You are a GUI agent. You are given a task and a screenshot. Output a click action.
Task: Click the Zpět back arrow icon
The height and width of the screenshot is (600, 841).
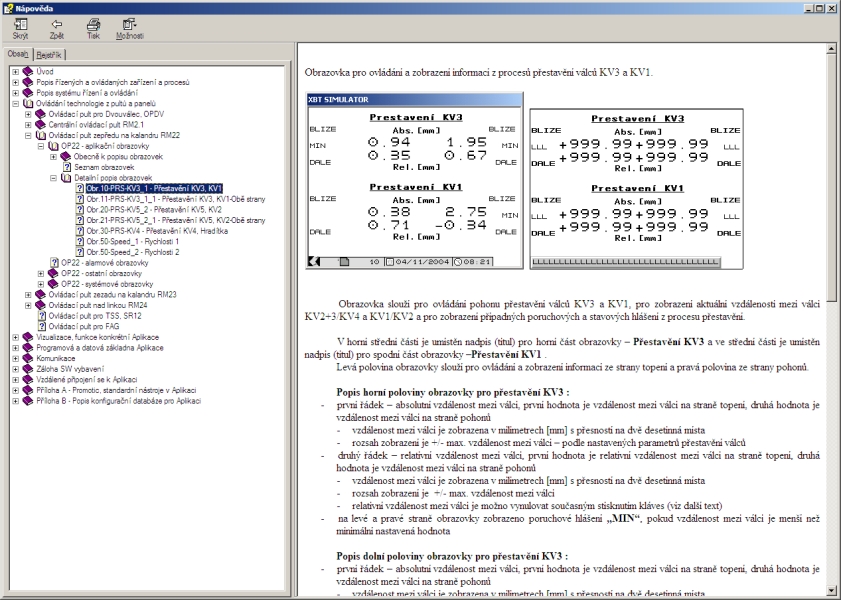tap(56, 25)
